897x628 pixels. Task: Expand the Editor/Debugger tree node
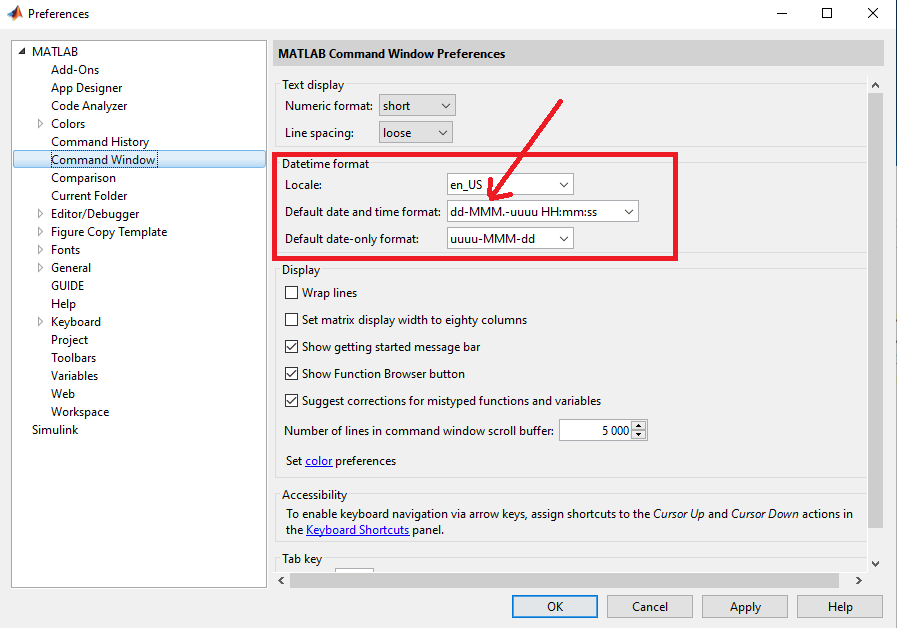(40, 213)
